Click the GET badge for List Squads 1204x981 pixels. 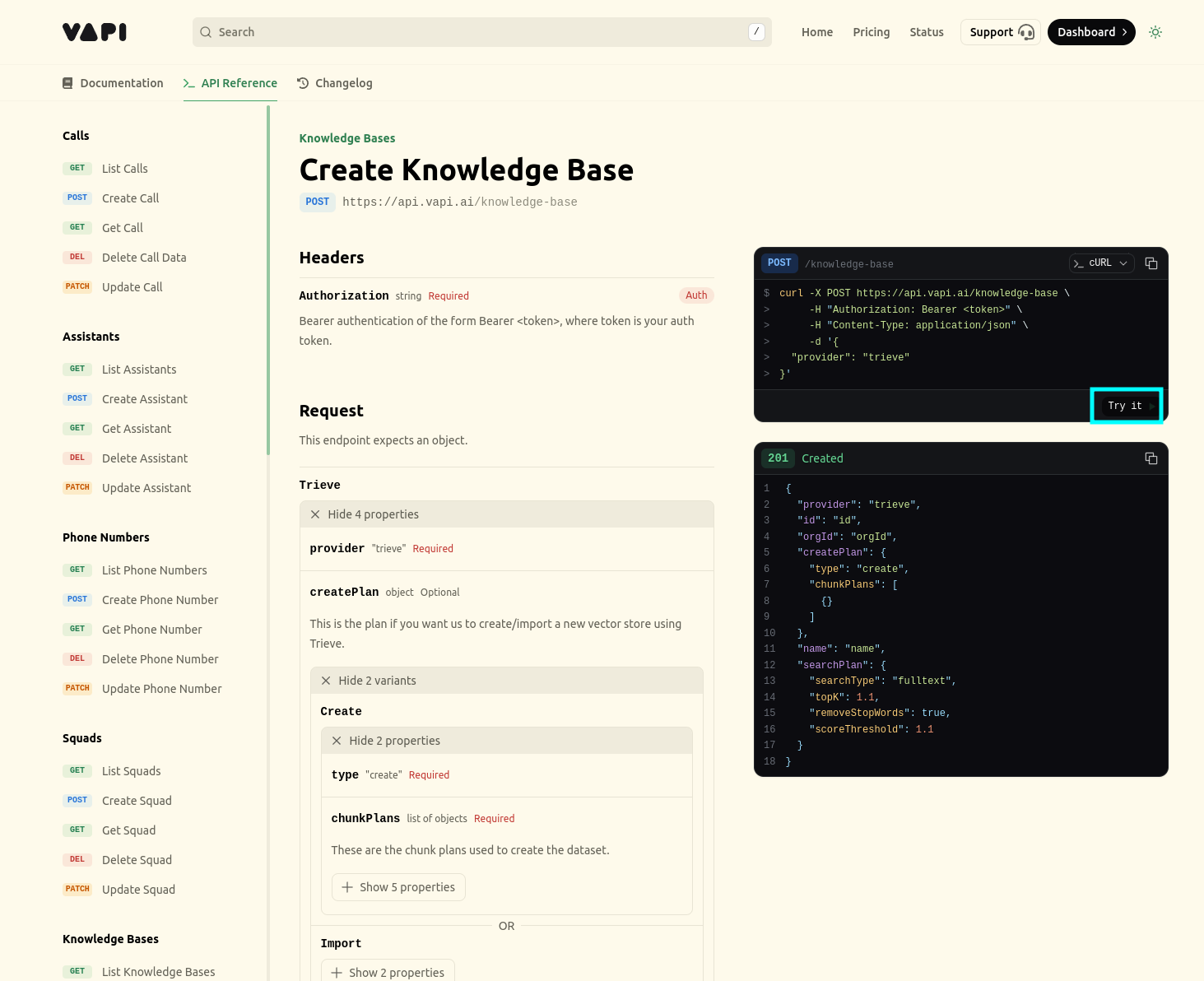click(77, 770)
